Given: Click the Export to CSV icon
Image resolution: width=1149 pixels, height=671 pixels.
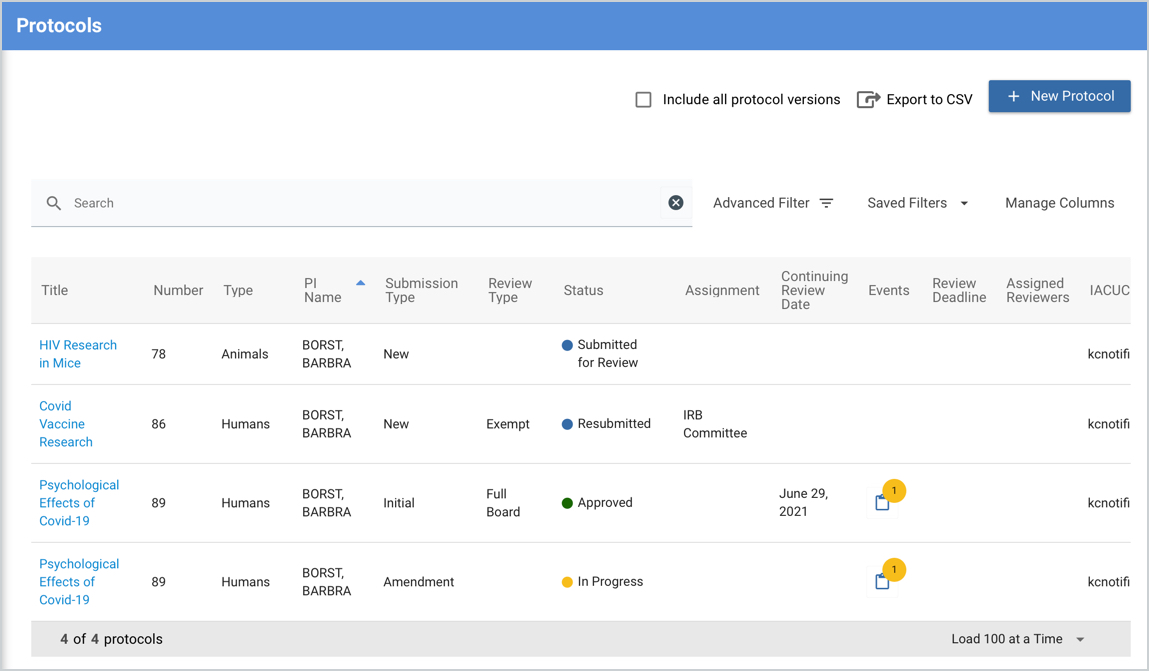Looking at the screenshot, I should 868,99.
